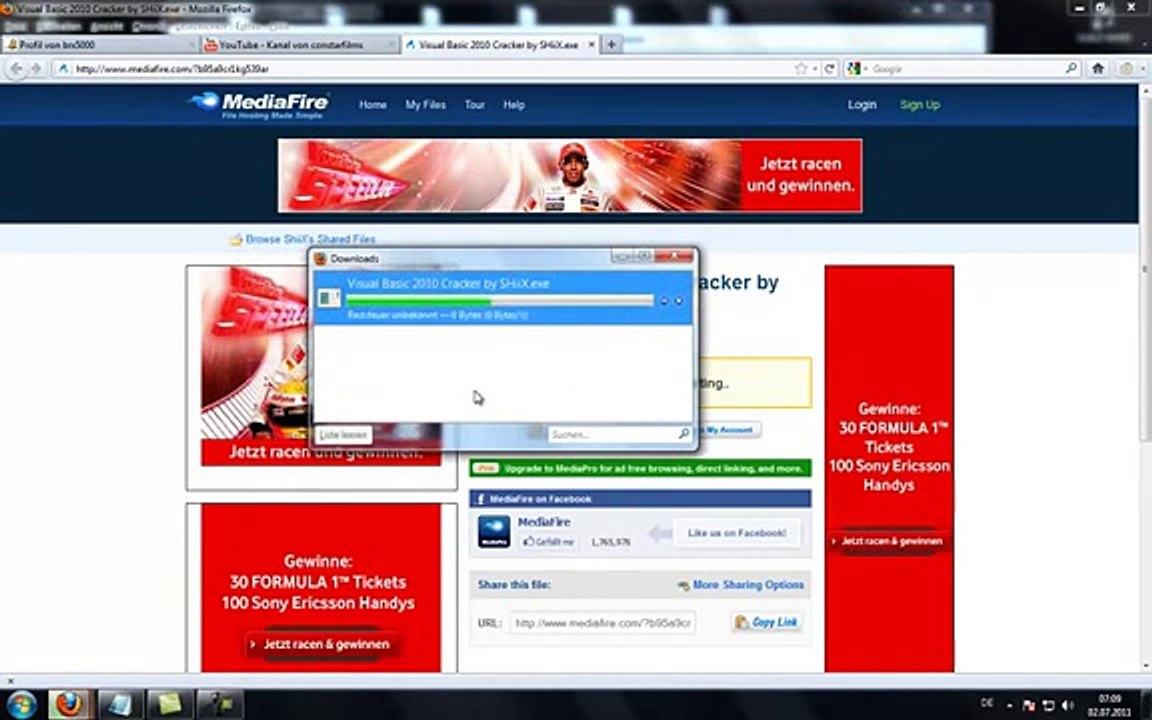This screenshot has width=1152, height=720.
Task: Click the Copy Link button
Action: tap(767, 622)
